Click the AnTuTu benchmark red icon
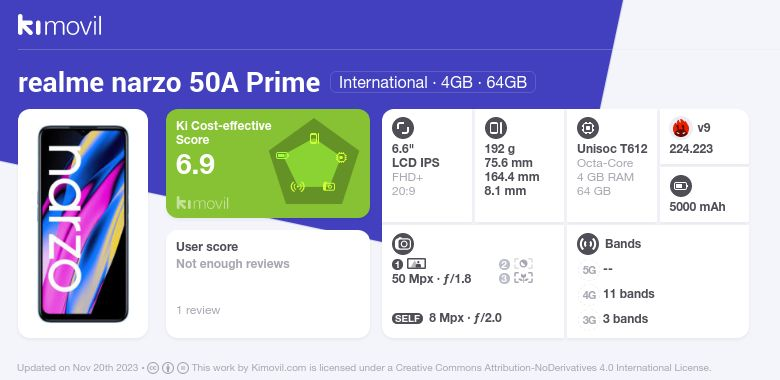Image resolution: width=780 pixels, height=380 pixels. tap(680, 128)
